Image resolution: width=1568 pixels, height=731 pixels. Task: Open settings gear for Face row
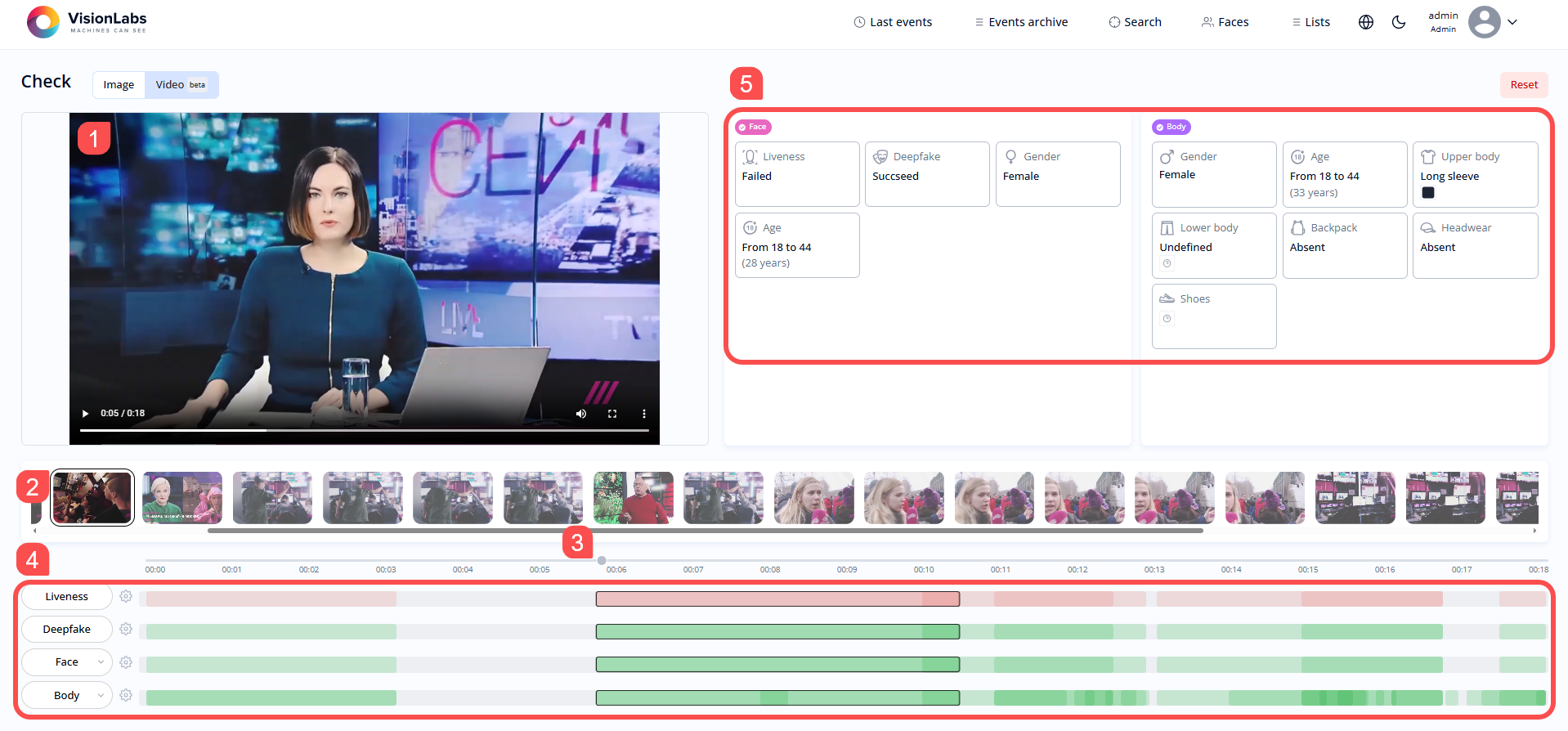(x=126, y=662)
